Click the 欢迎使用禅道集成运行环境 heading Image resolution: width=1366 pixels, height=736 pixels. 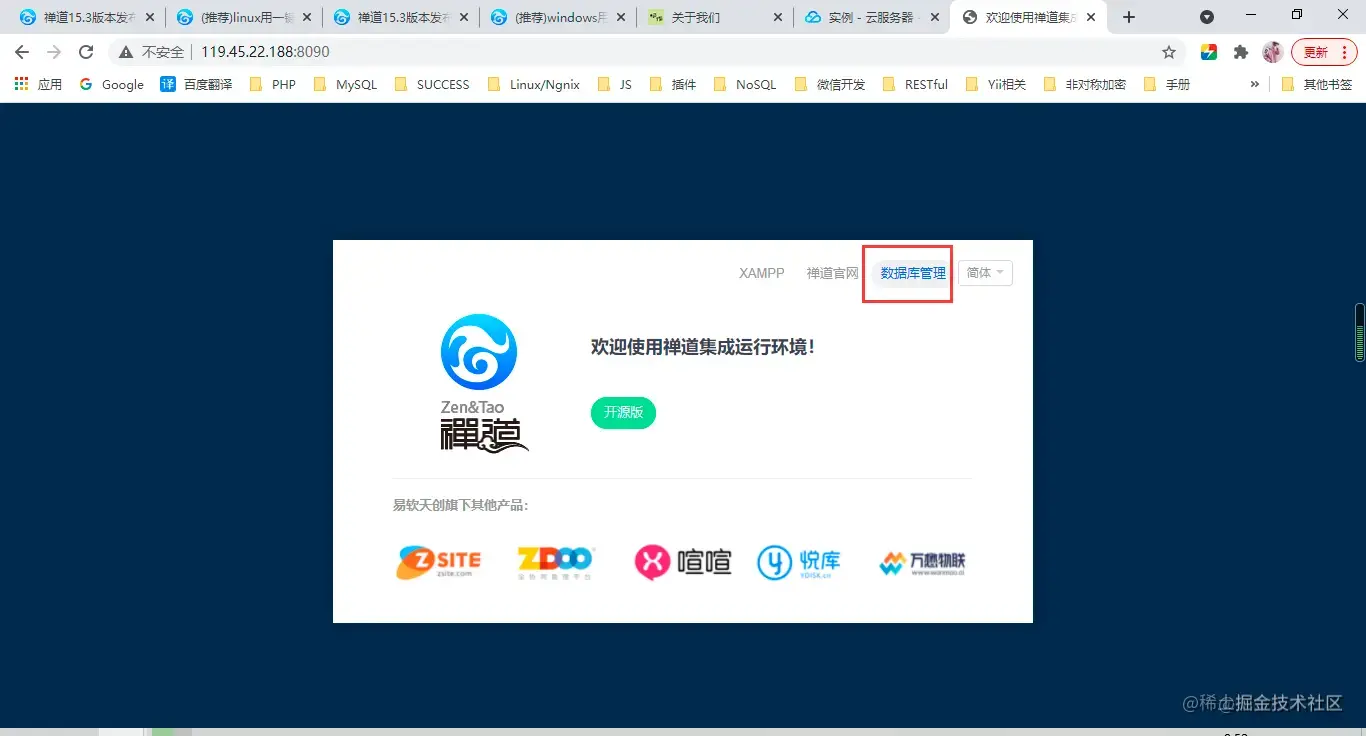click(703, 347)
